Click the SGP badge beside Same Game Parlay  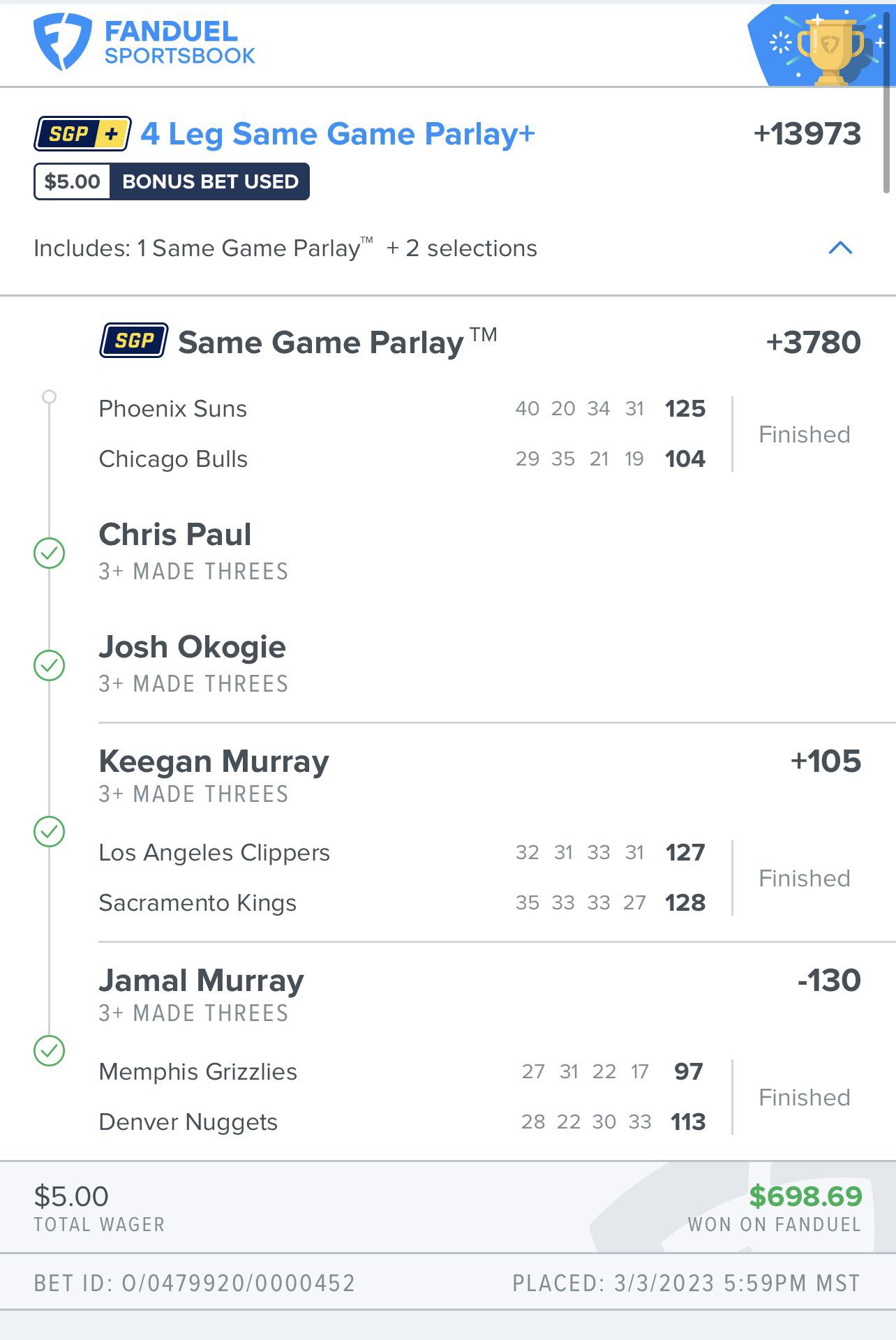coord(133,341)
